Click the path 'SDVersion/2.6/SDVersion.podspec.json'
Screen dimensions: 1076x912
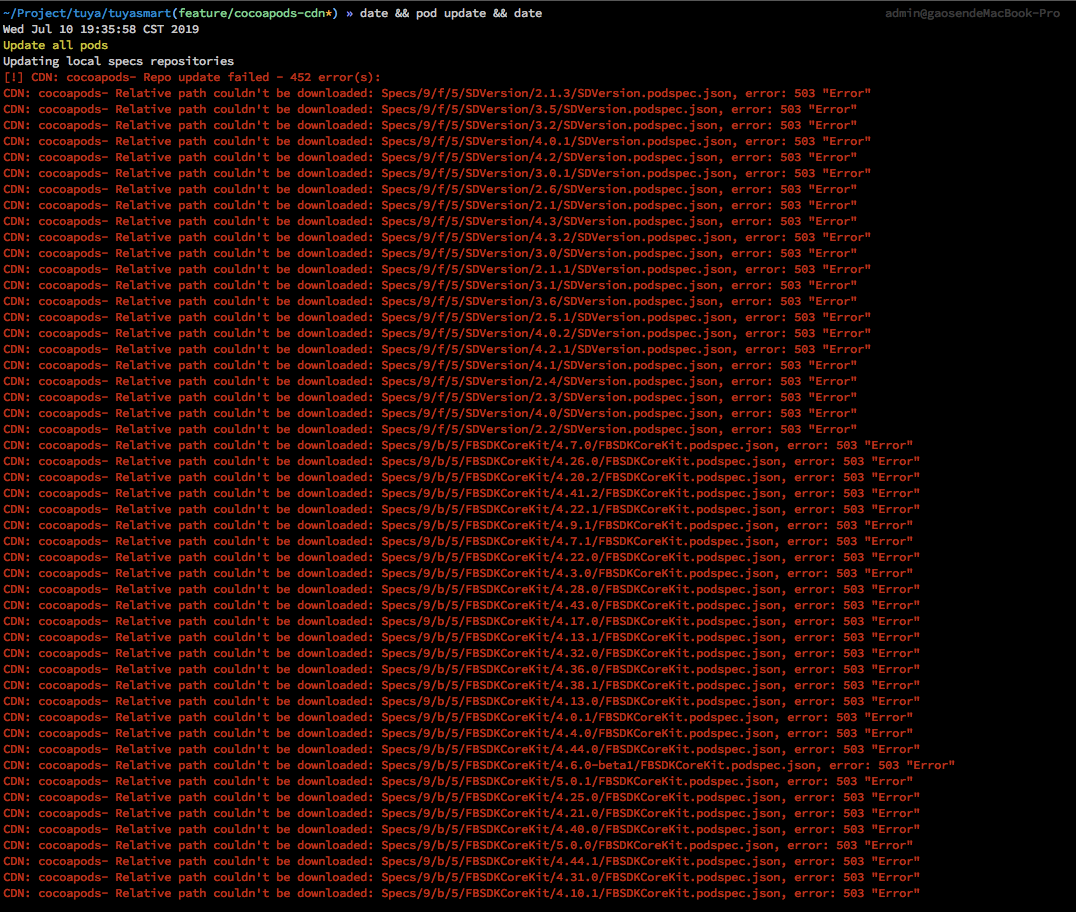(x=592, y=189)
